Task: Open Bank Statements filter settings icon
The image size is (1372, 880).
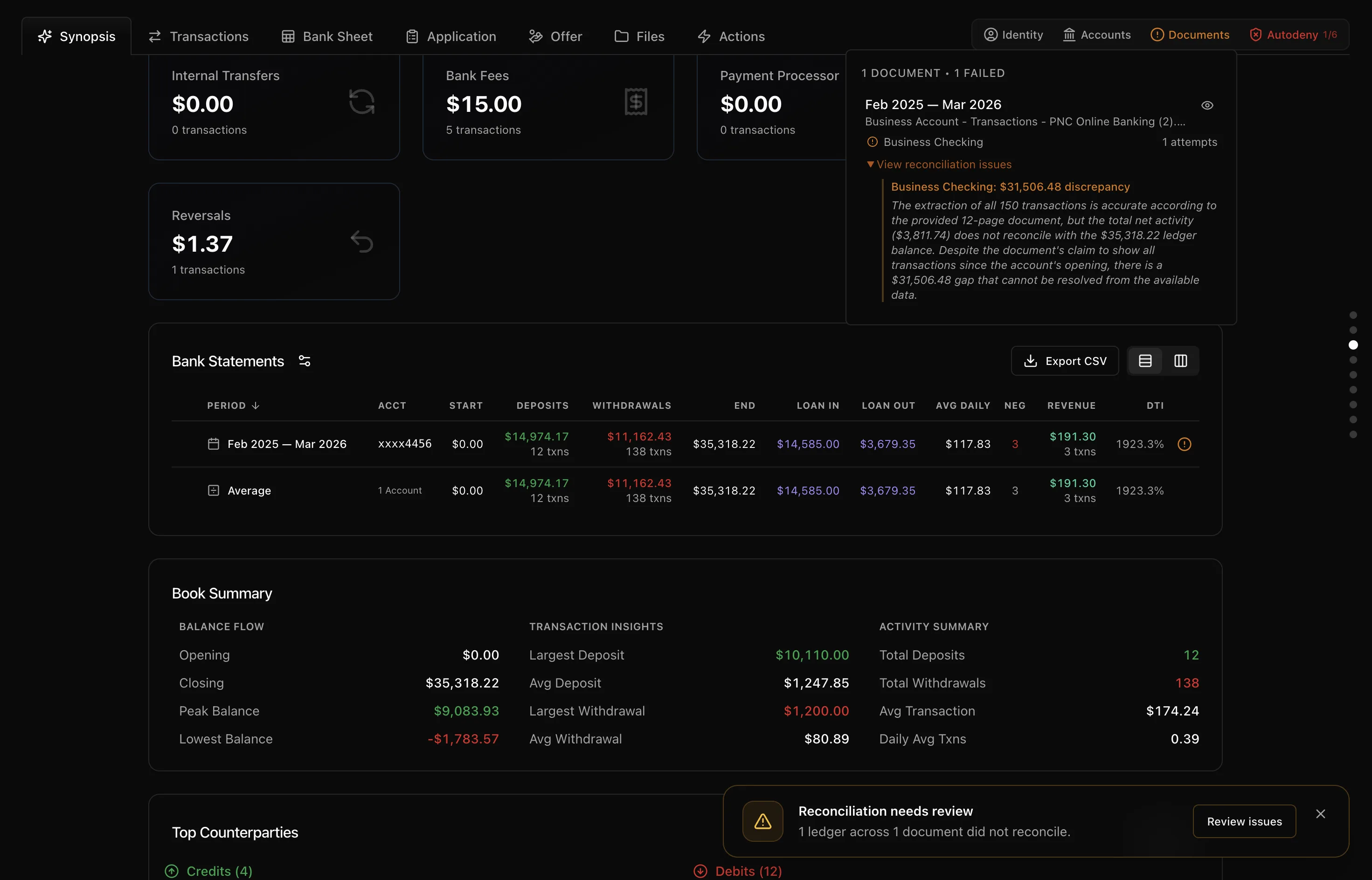Action: point(305,361)
